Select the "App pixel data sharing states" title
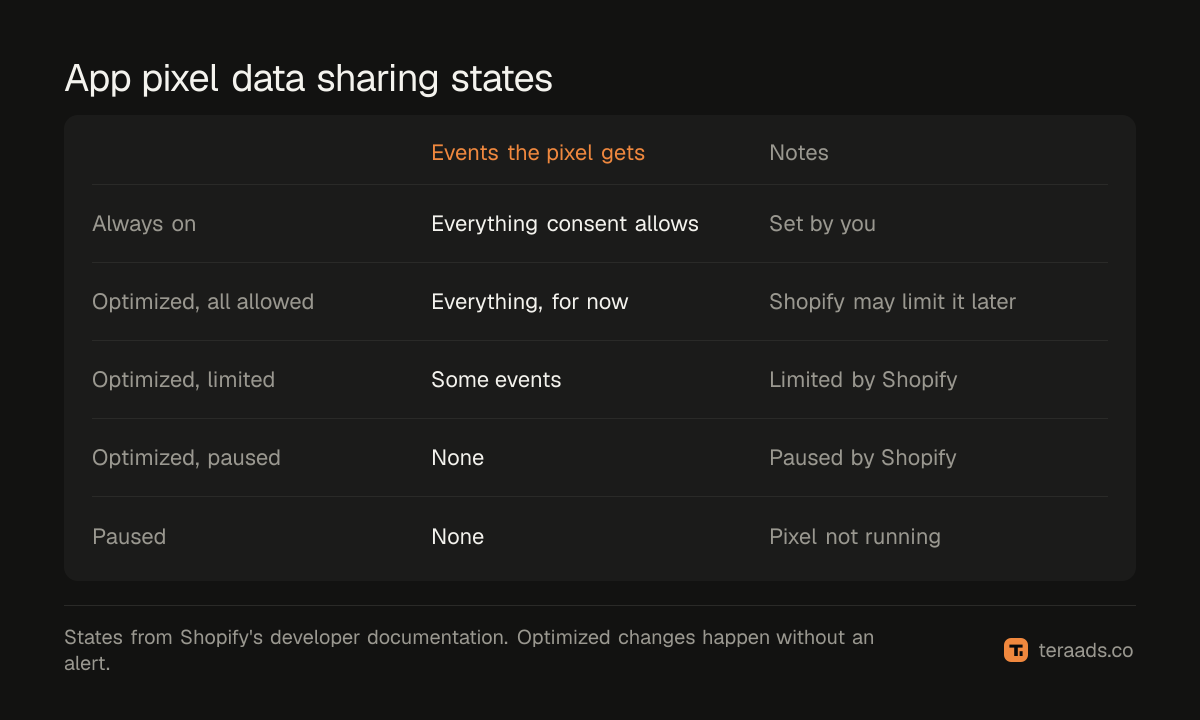This screenshot has height=720, width=1200. 308,78
